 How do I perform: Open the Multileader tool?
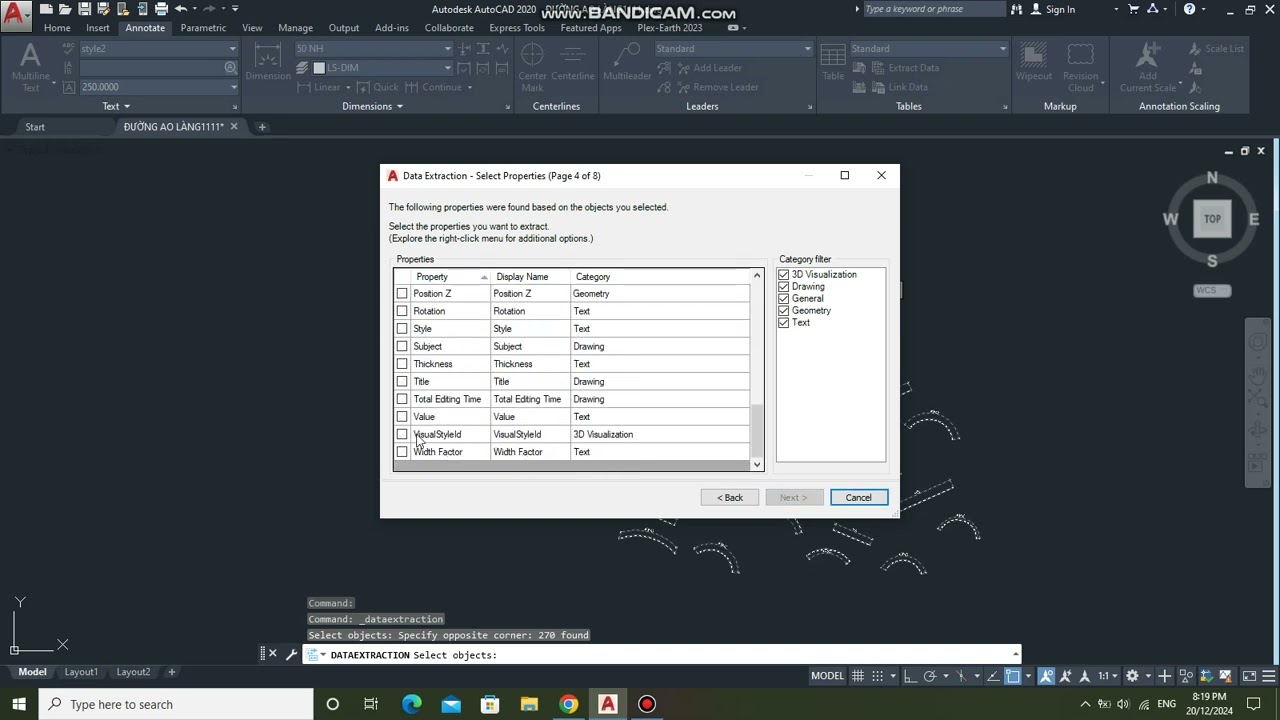[x=626, y=66]
